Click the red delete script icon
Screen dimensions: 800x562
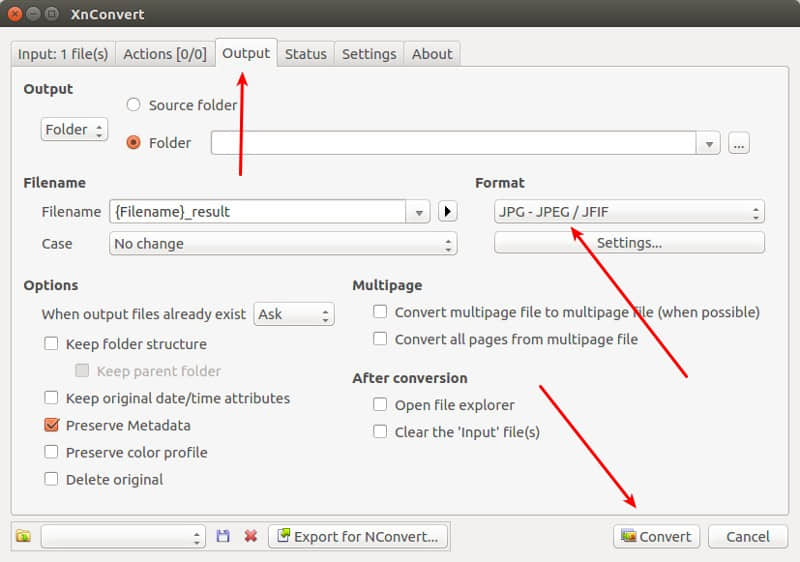[x=250, y=537]
